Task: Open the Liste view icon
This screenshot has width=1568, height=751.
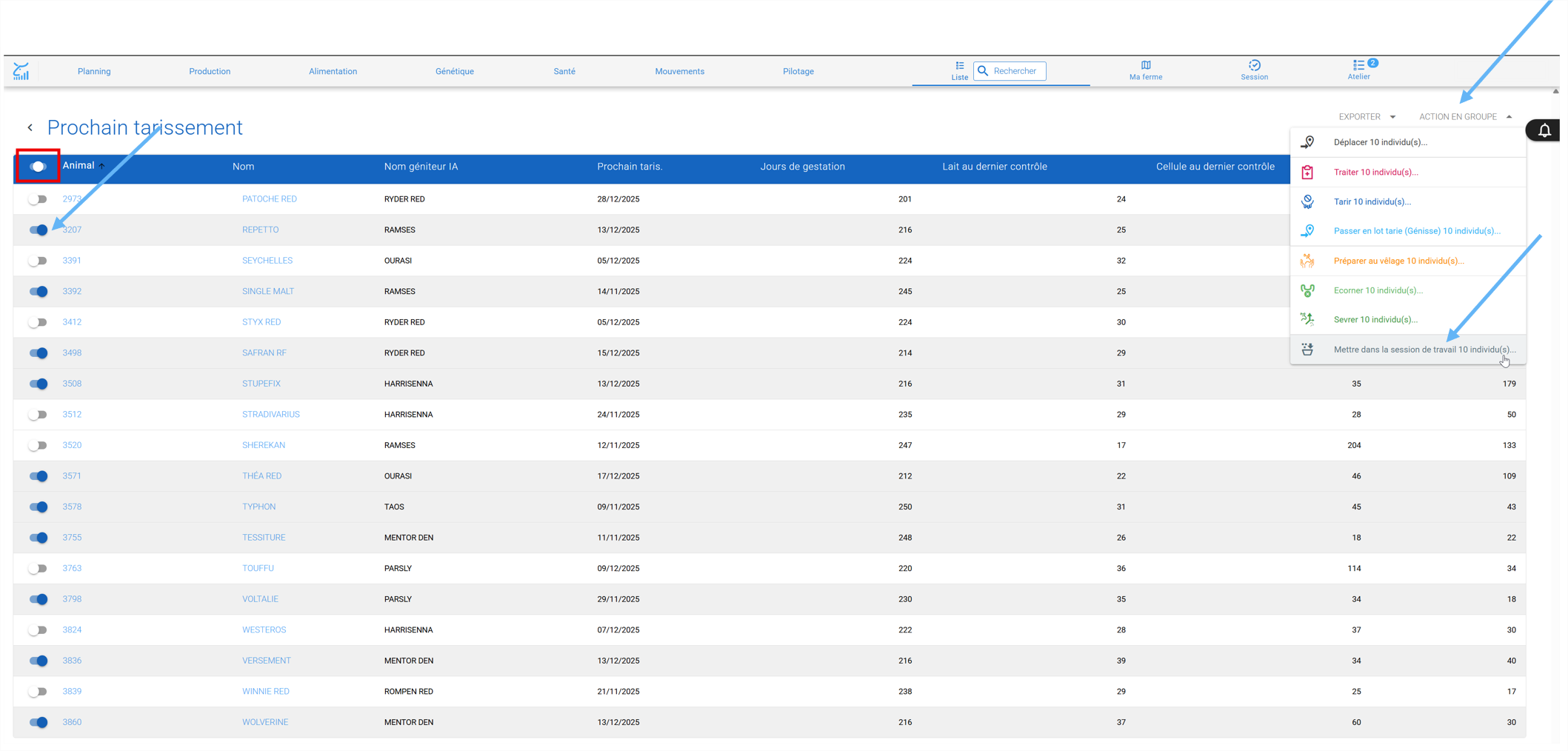Action: pos(959,65)
